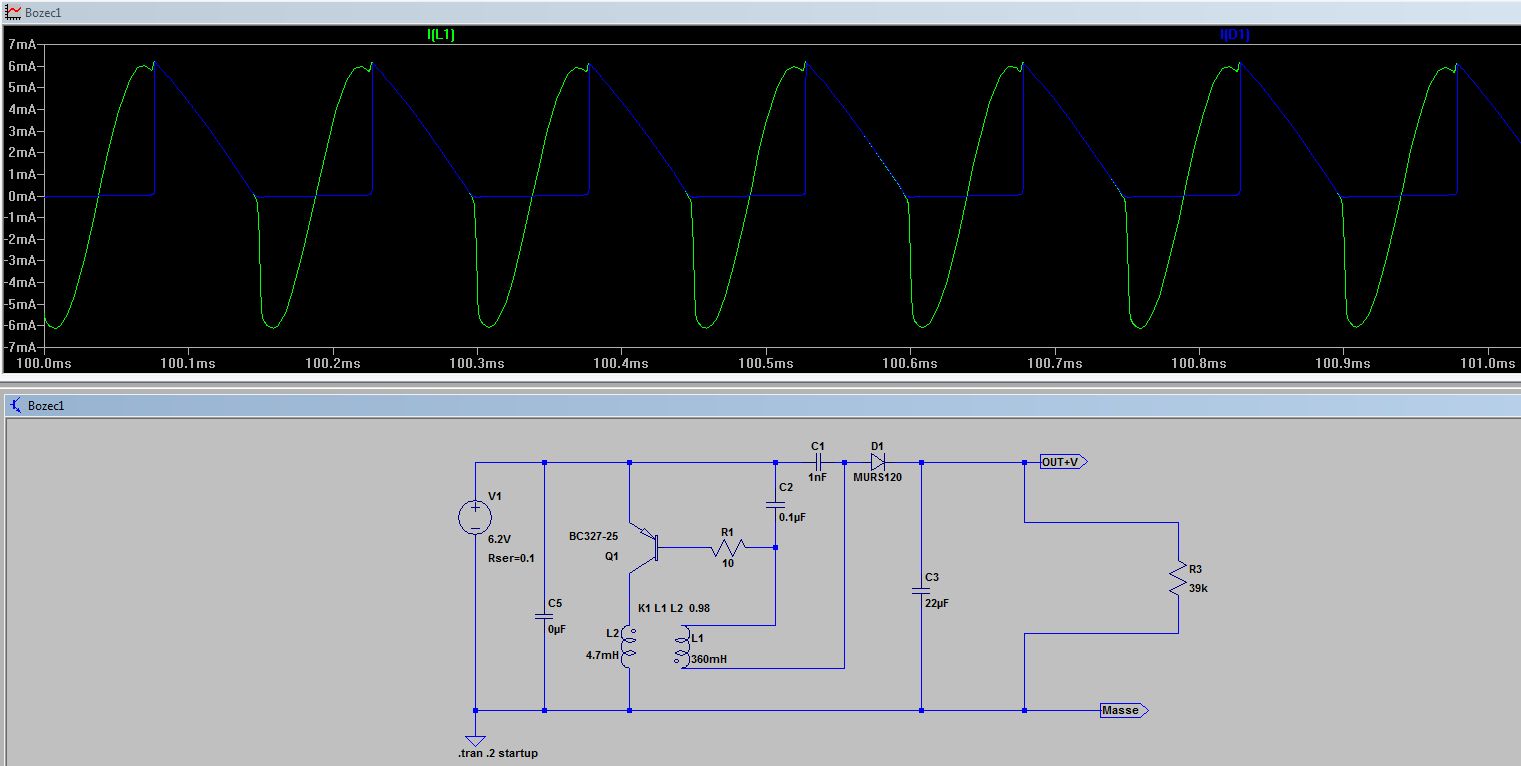1521x766 pixels.
Task: Click the BC327-25 transistor model text
Action: pos(594,537)
